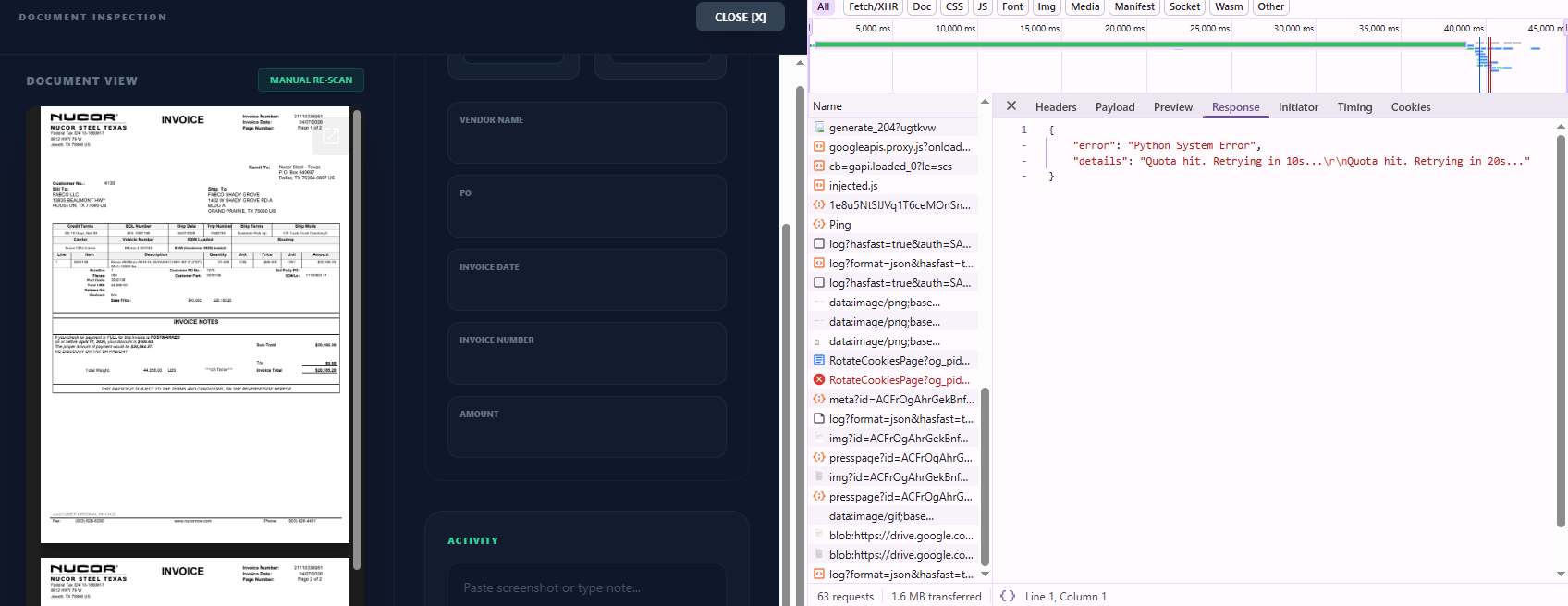
Task: Select the generate_204?ugtkvw request icon
Action: (x=819, y=128)
